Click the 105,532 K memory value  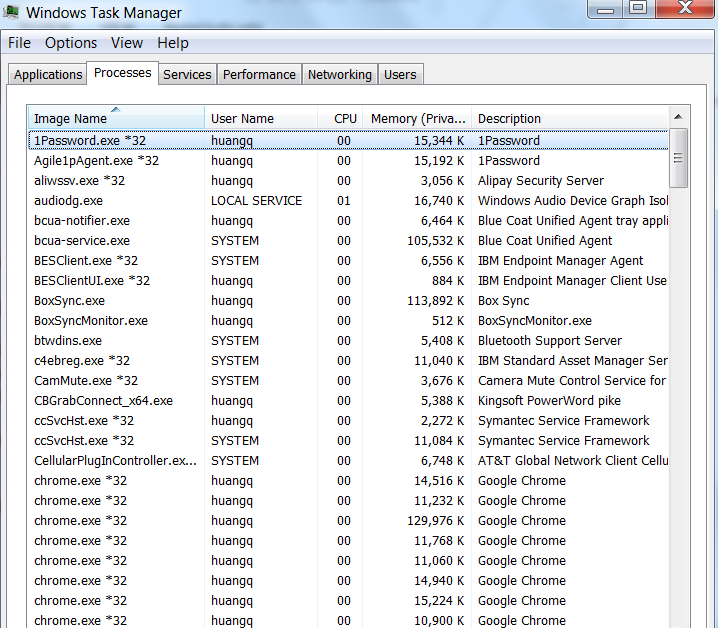coord(435,241)
